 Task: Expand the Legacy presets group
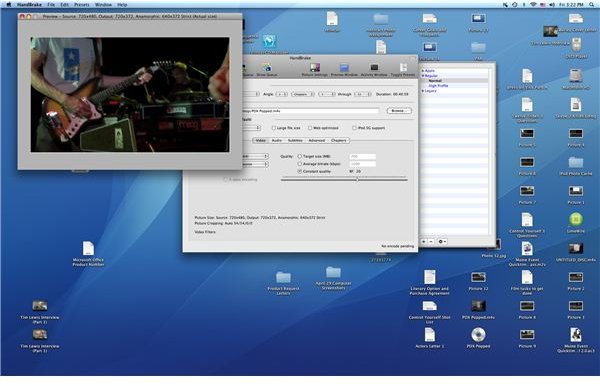[423, 91]
